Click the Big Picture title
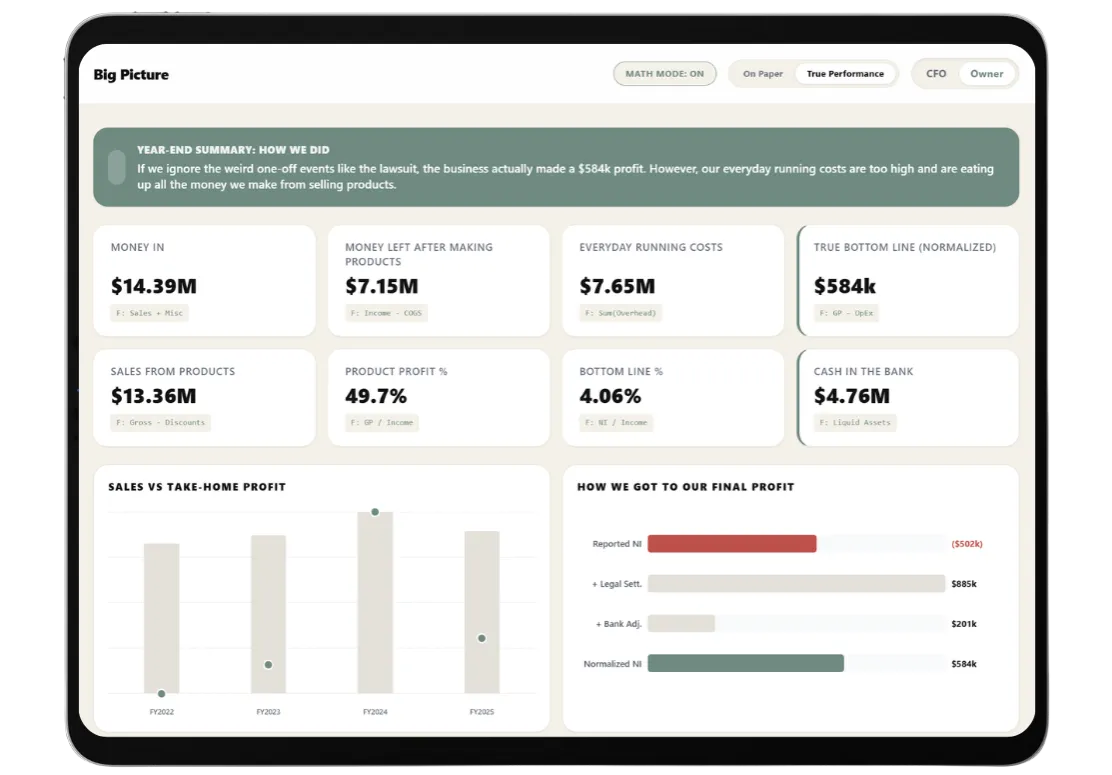 click(x=131, y=74)
